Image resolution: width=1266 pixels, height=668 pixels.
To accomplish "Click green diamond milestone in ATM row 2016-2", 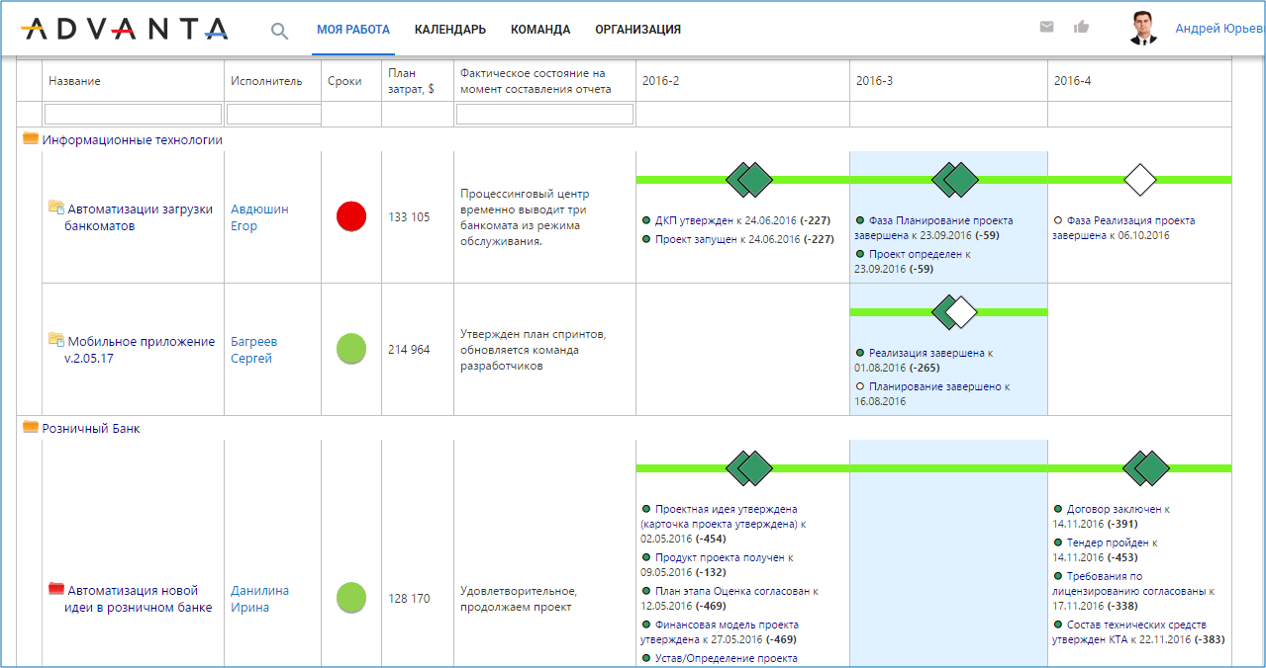I will [749, 180].
